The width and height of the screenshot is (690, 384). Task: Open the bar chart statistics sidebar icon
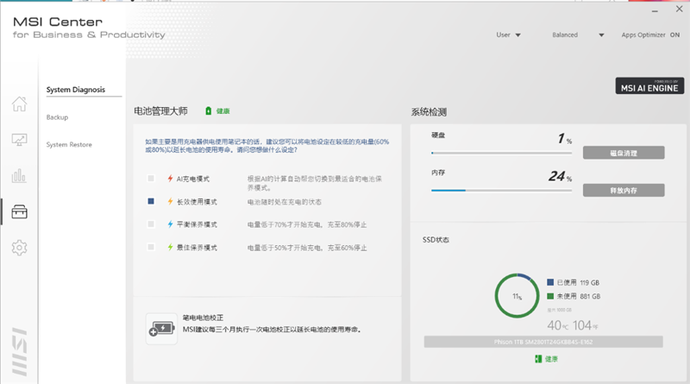[x=19, y=176]
